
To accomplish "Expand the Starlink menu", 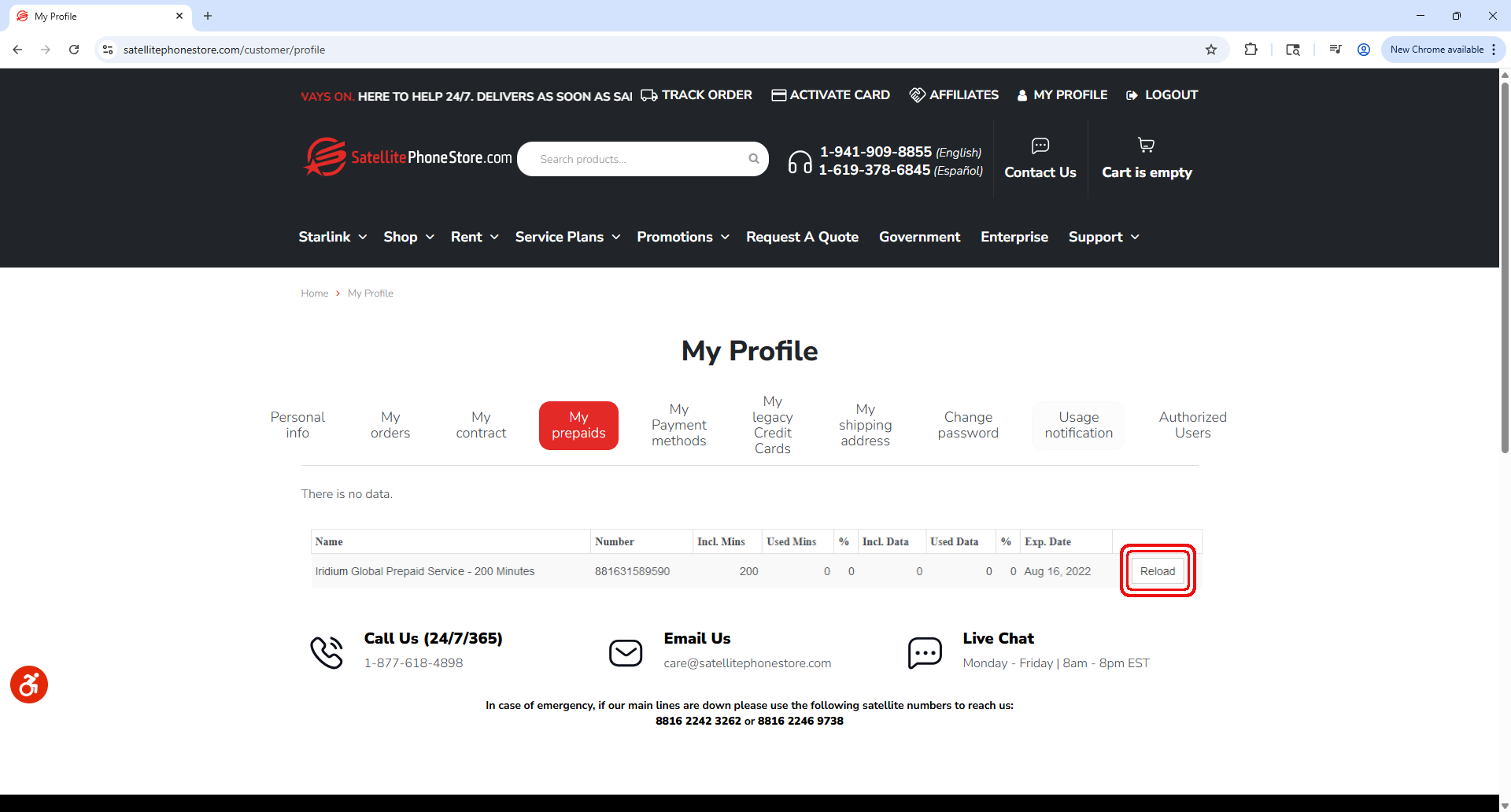I will pos(333,237).
